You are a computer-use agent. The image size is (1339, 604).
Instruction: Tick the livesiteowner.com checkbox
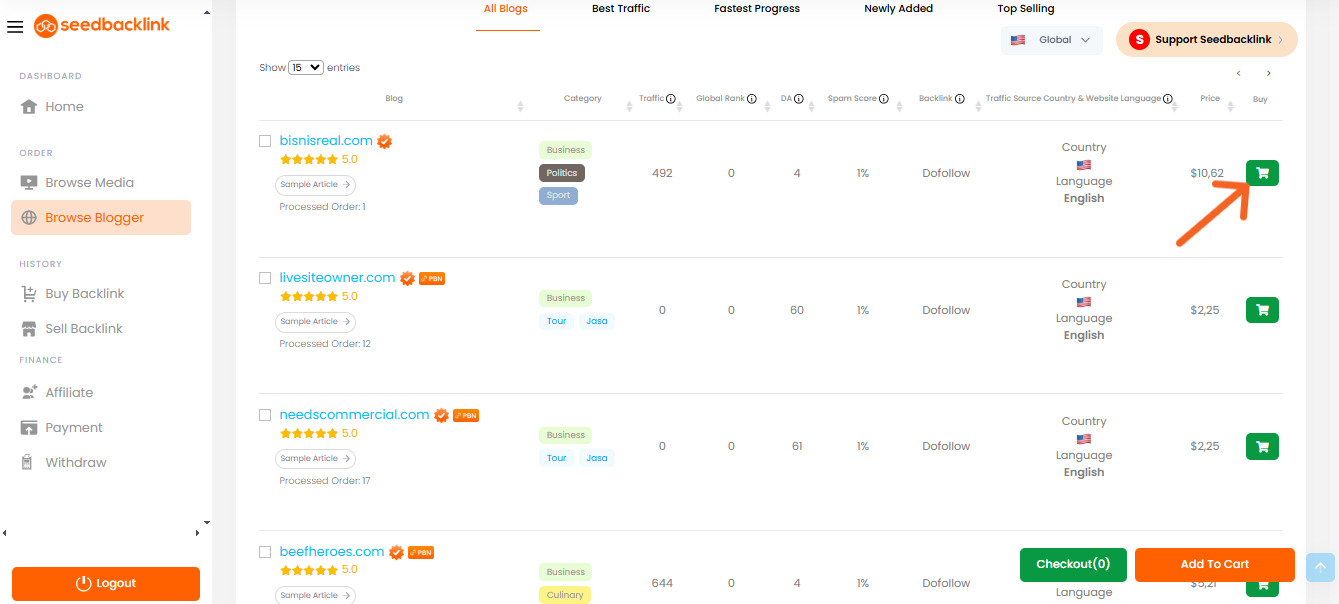pyautogui.click(x=265, y=278)
